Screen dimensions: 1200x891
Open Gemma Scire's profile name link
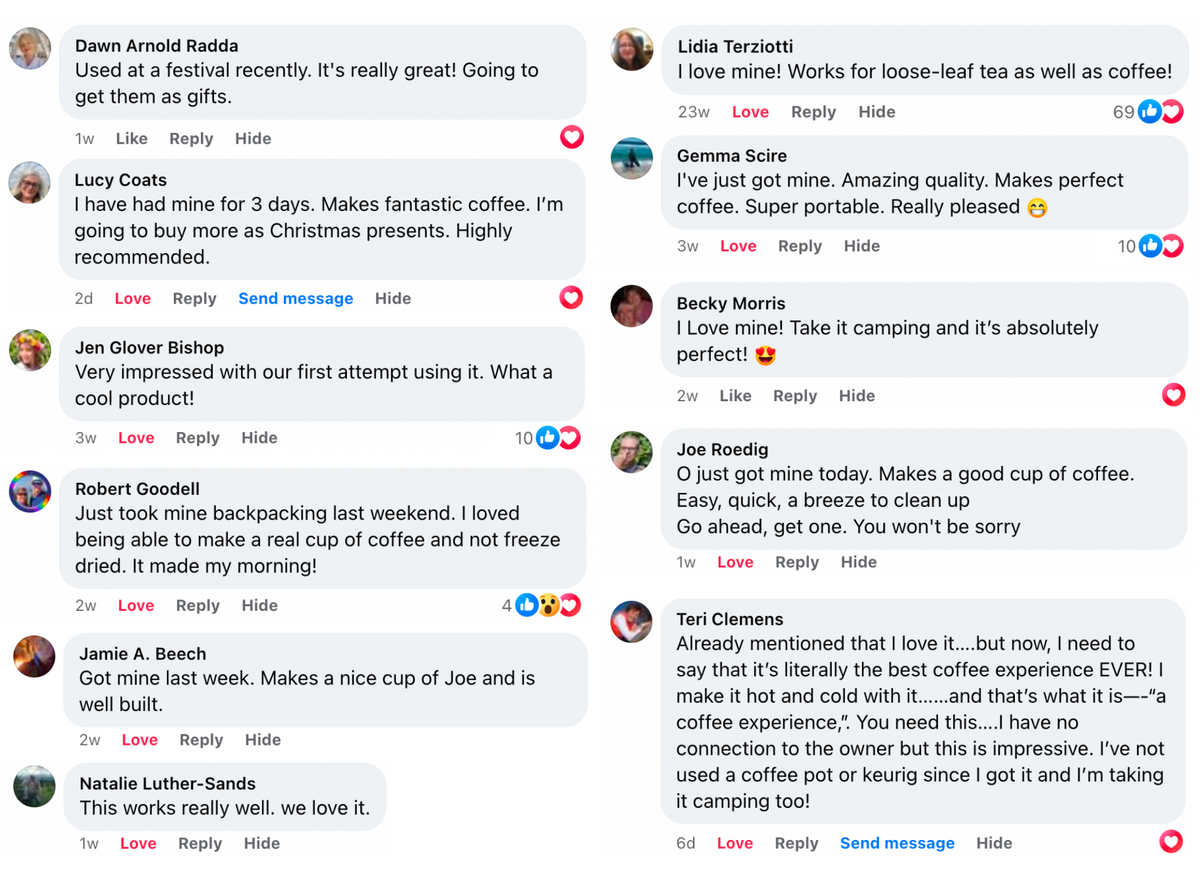tap(731, 156)
